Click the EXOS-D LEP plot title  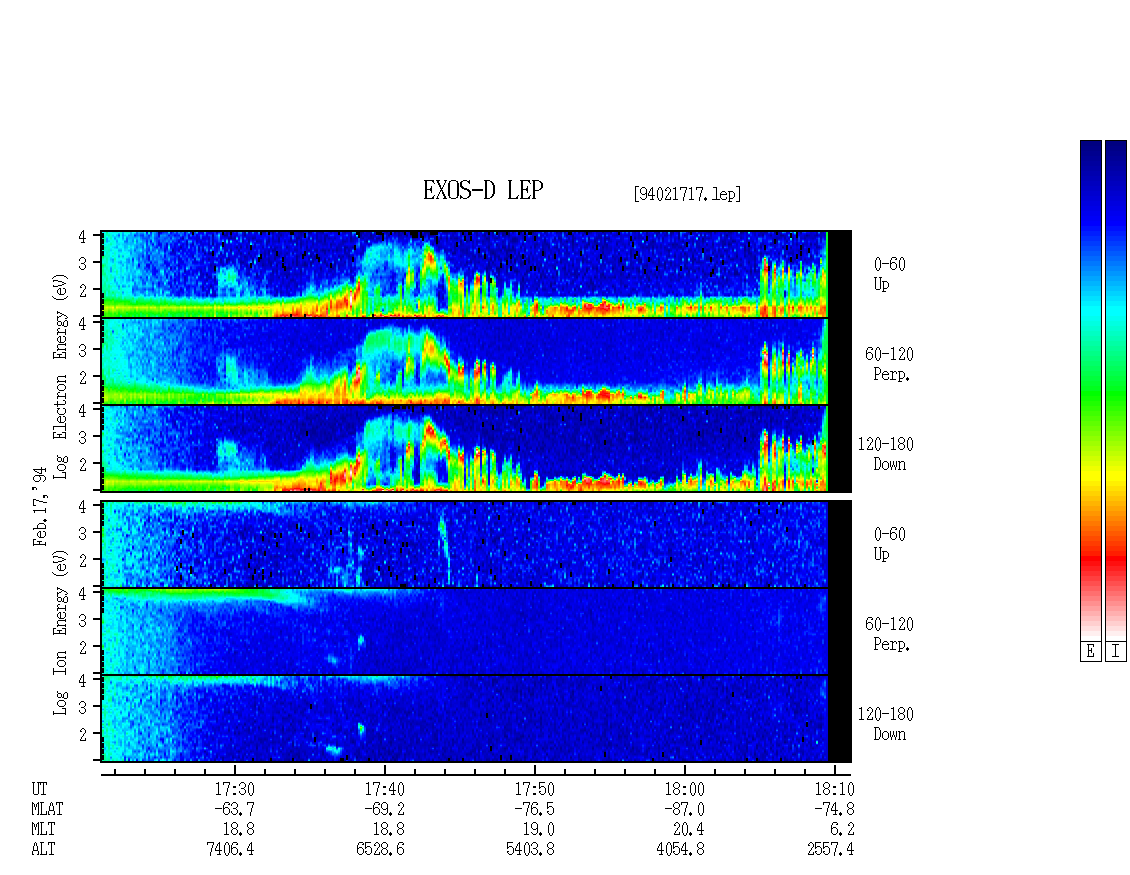[x=483, y=190]
